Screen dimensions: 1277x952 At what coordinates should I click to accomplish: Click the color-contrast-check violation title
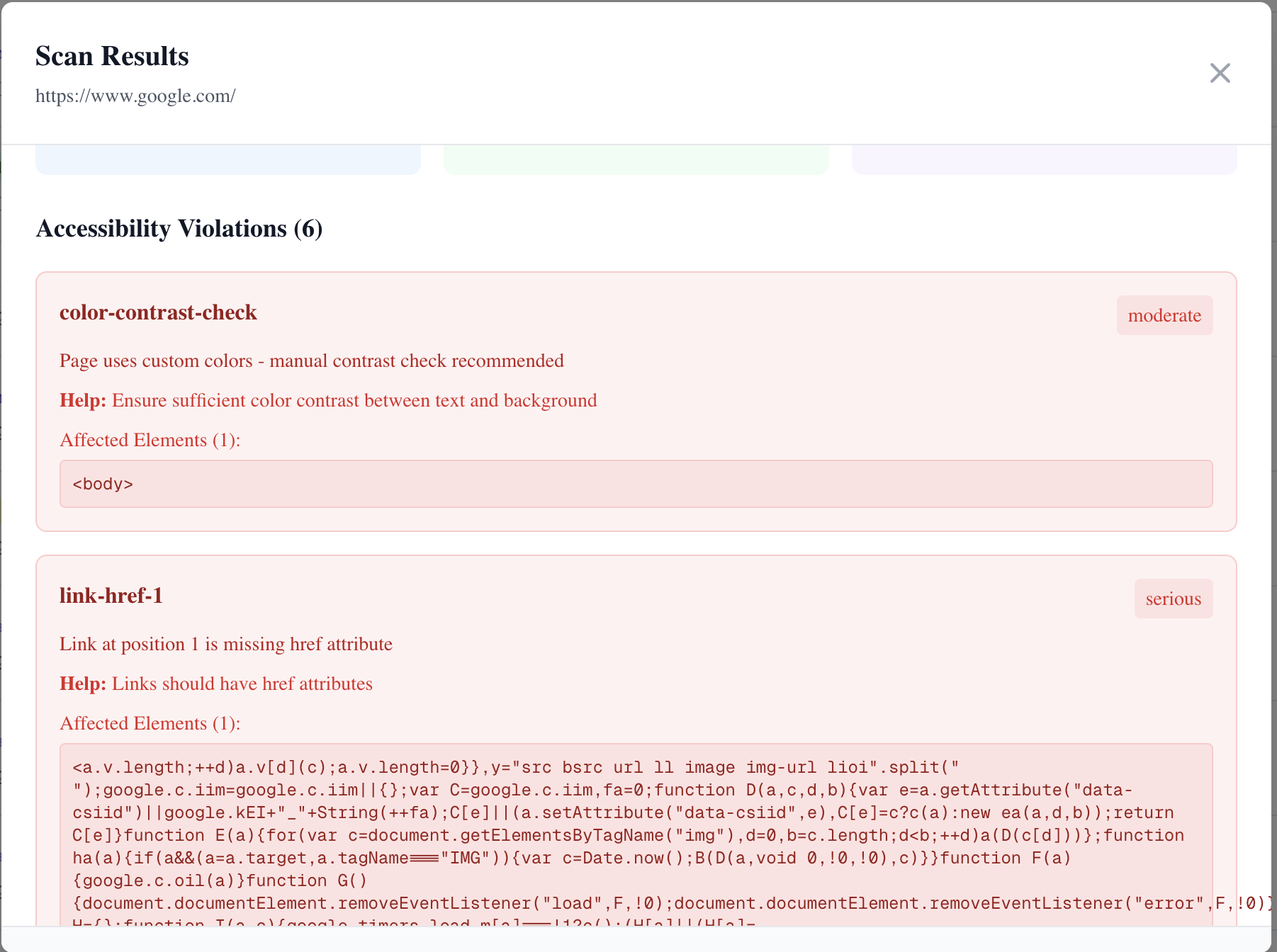[x=158, y=312]
